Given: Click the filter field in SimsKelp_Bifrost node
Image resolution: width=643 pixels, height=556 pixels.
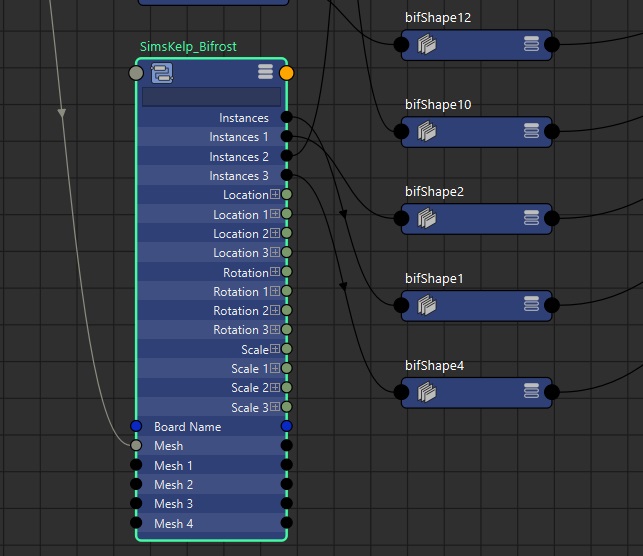Looking at the screenshot, I should click(211, 97).
